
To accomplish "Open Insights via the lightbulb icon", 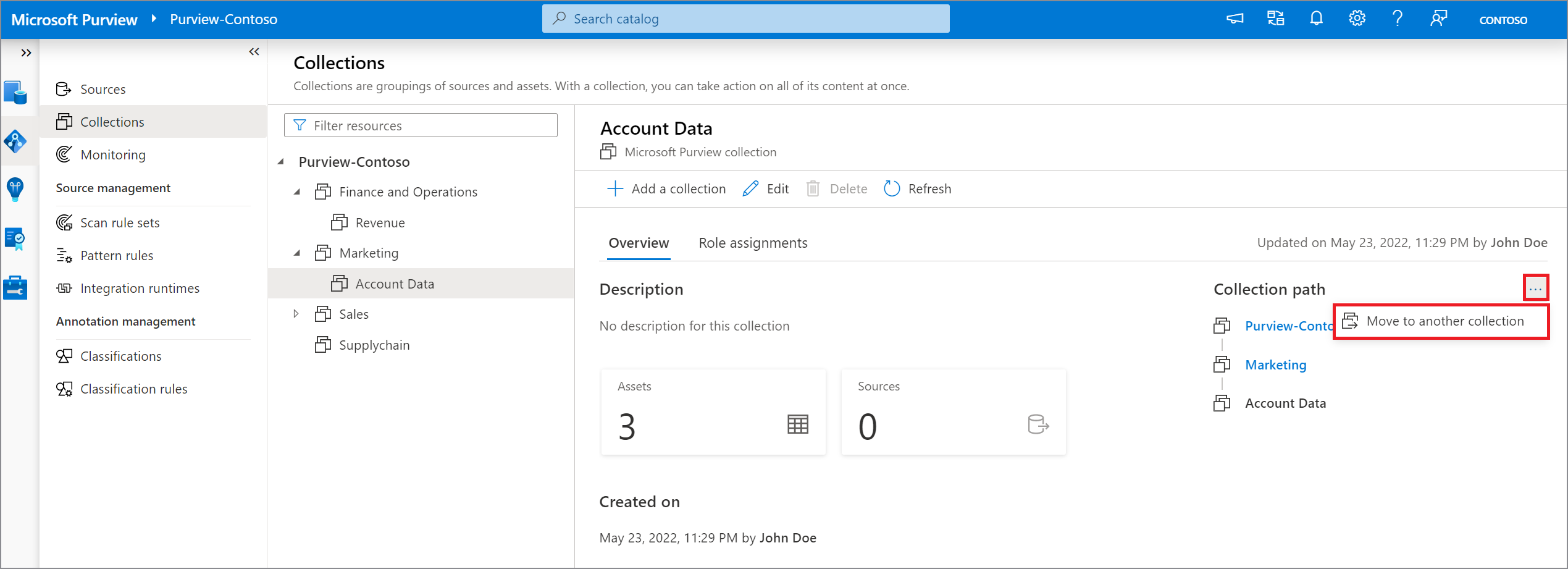I will point(15,190).
